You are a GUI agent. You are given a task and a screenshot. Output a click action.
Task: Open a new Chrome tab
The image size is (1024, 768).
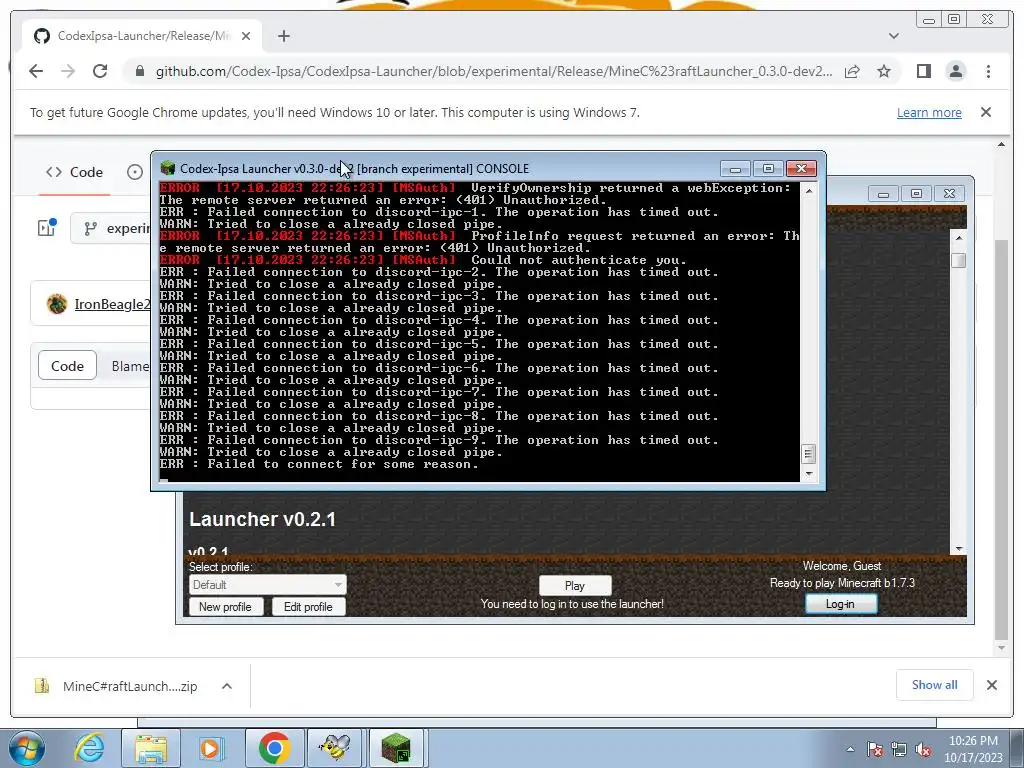283,36
